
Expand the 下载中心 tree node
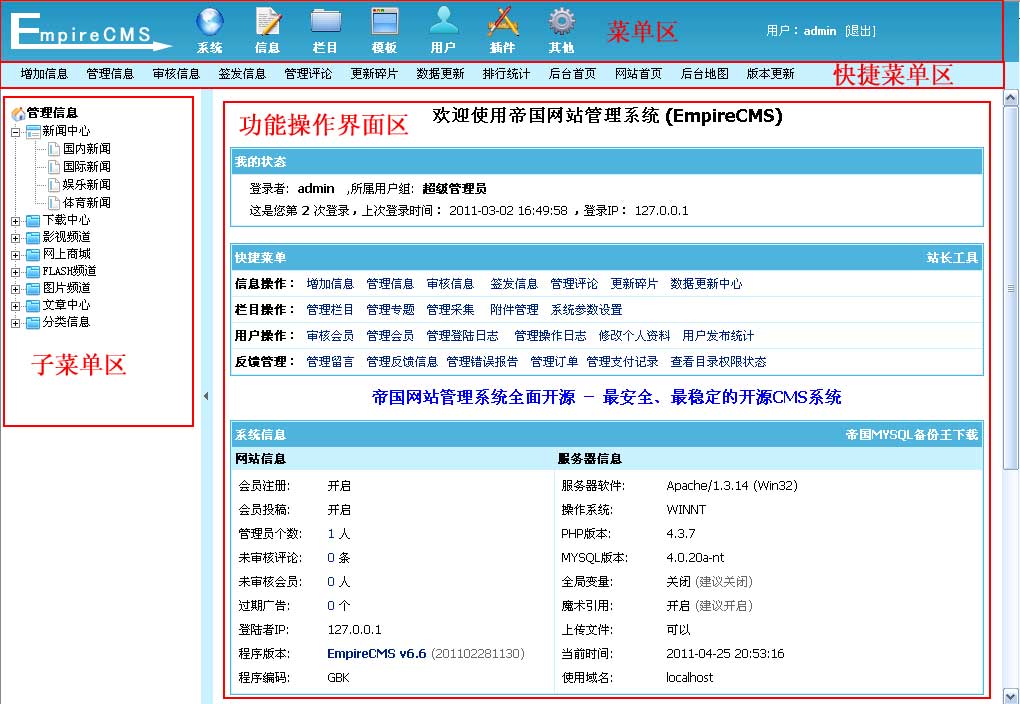click(16, 220)
